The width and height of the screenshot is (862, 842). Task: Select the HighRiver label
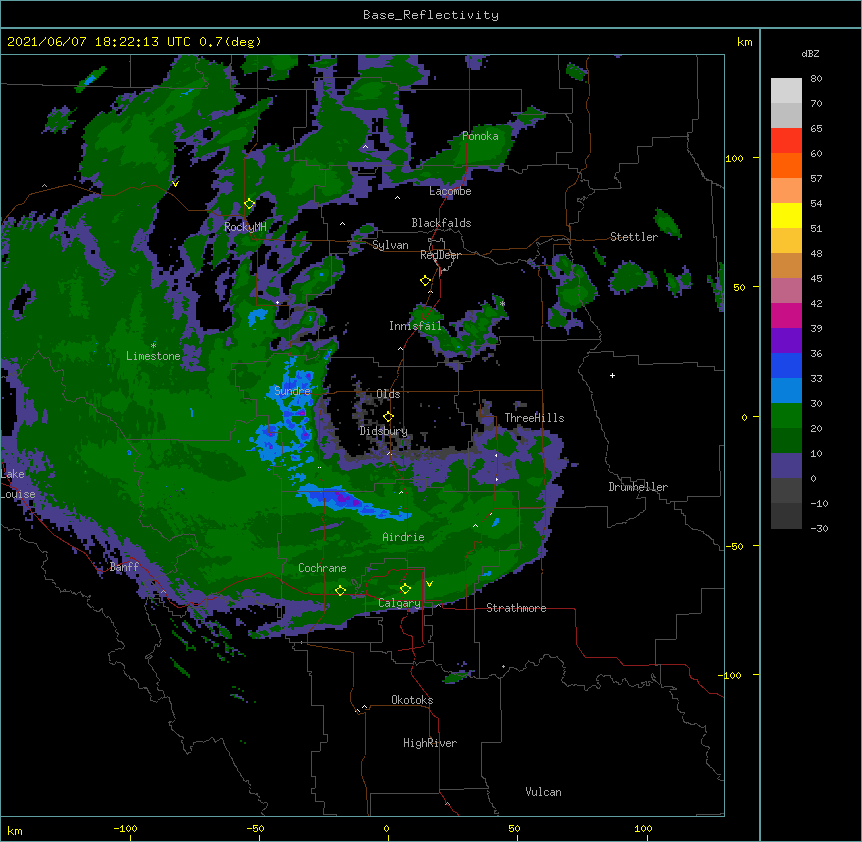point(430,743)
